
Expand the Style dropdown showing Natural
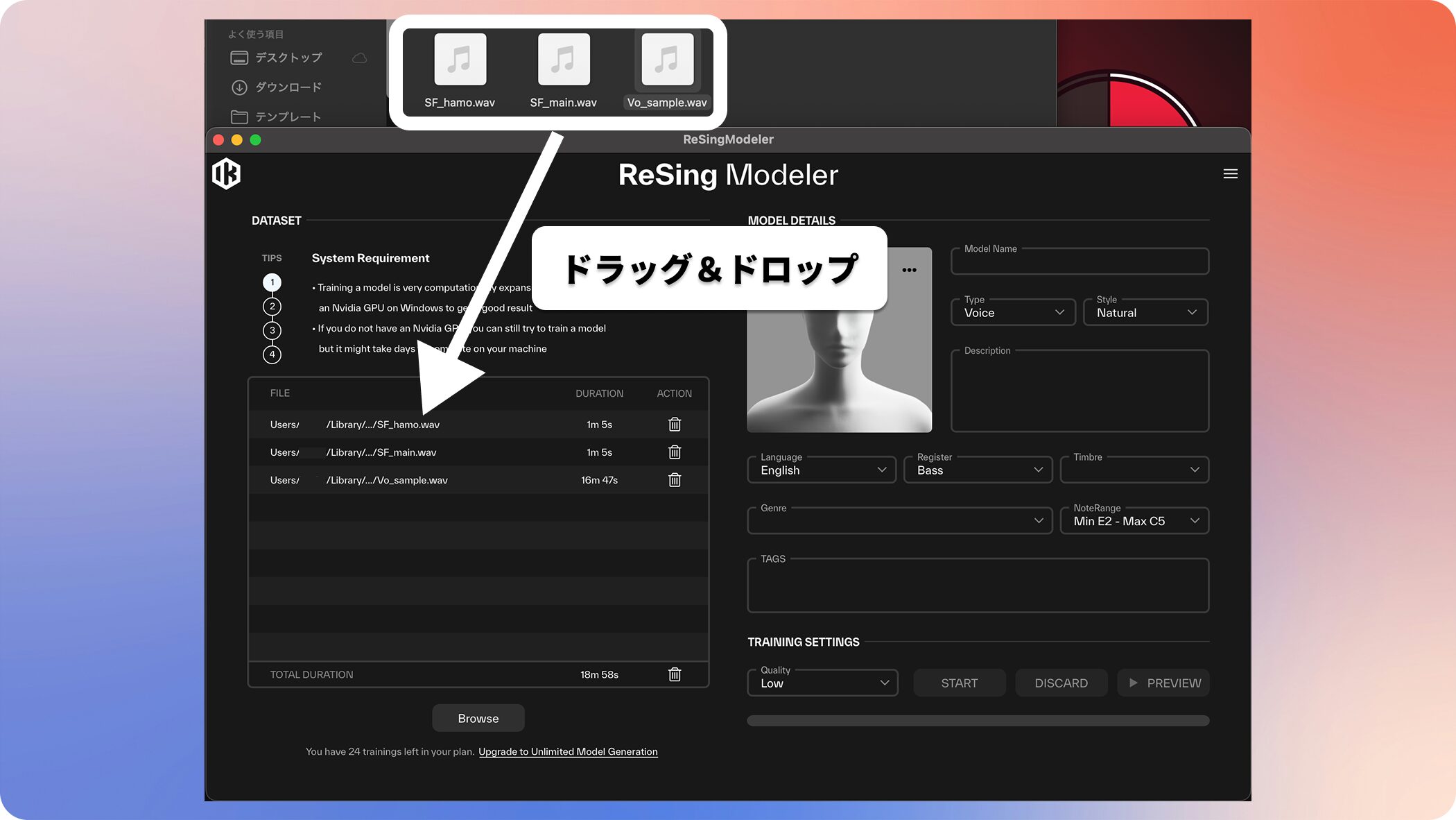[1145, 312]
